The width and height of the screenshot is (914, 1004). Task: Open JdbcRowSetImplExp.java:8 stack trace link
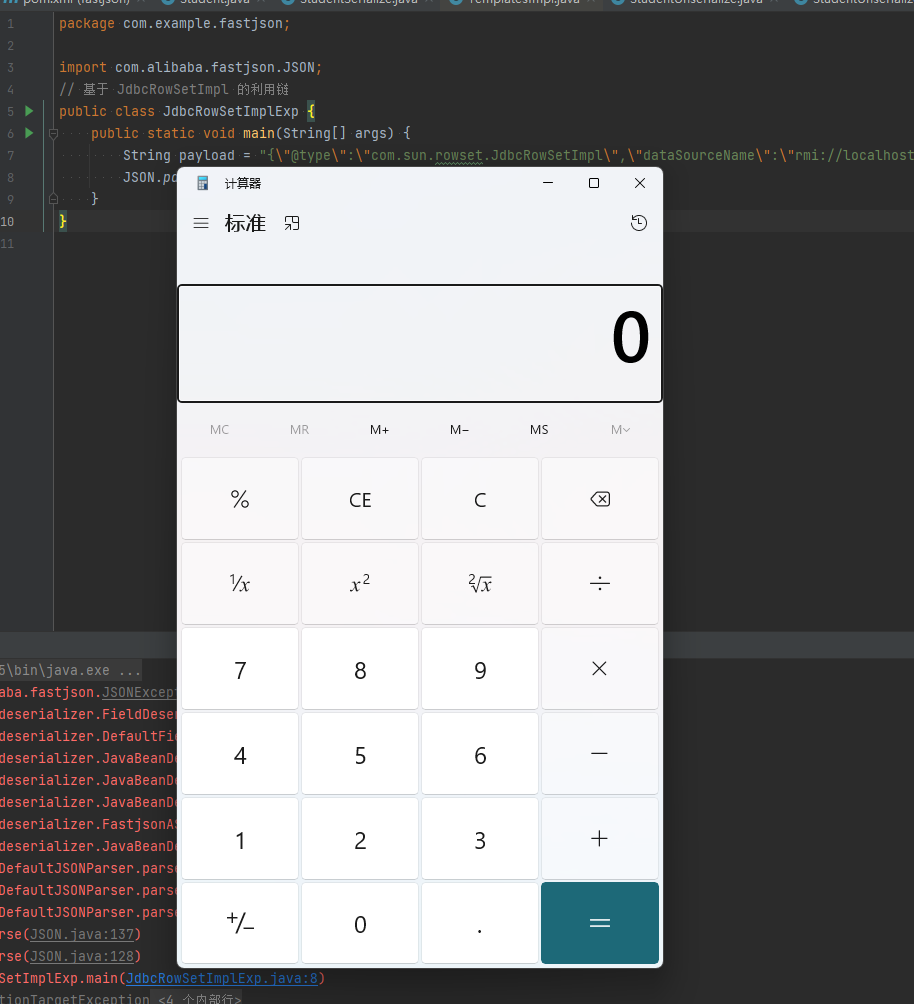222,978
